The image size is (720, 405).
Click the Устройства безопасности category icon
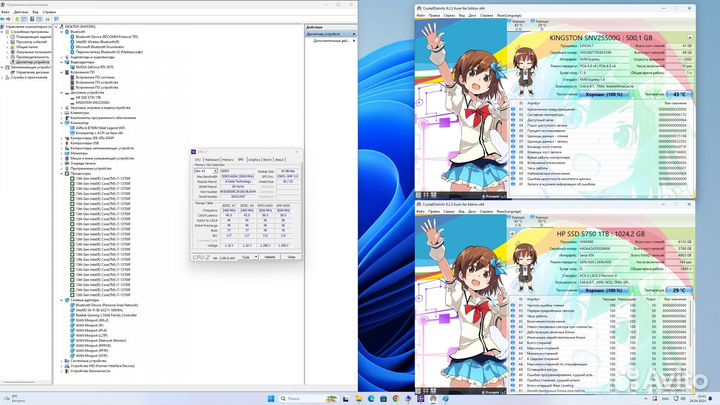pyautogui.click(x=67, y=371)
